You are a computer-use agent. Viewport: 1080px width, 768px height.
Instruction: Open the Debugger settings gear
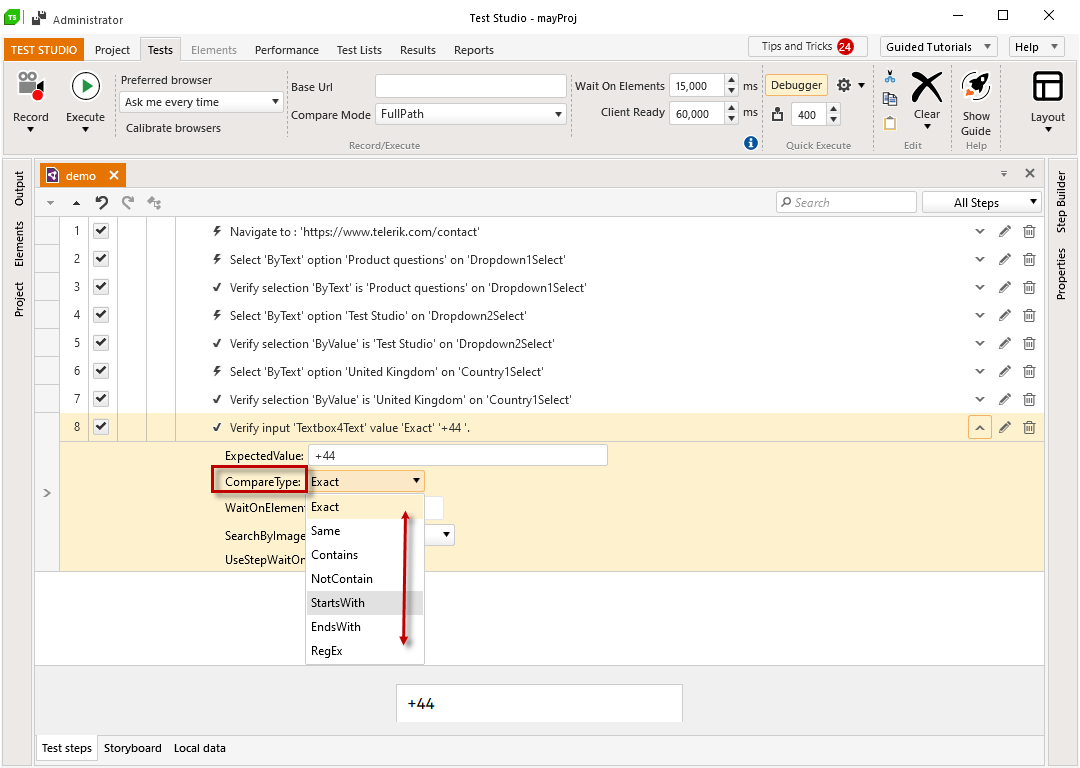844,85
